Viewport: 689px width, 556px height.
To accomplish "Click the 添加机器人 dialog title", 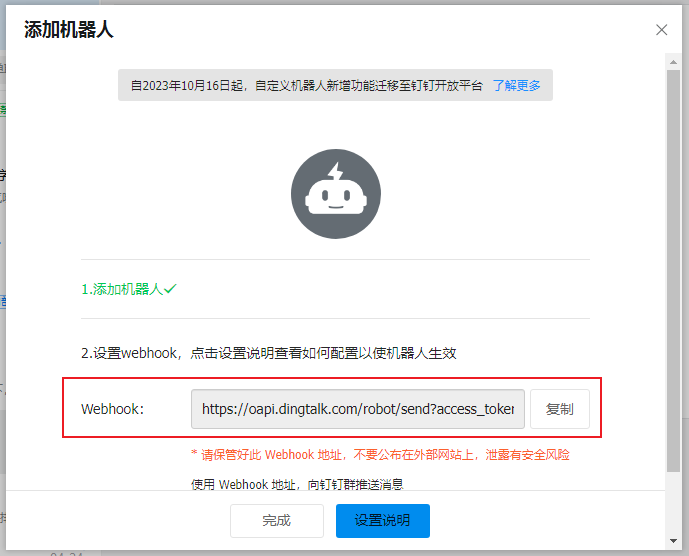I will tap(69, 30).
